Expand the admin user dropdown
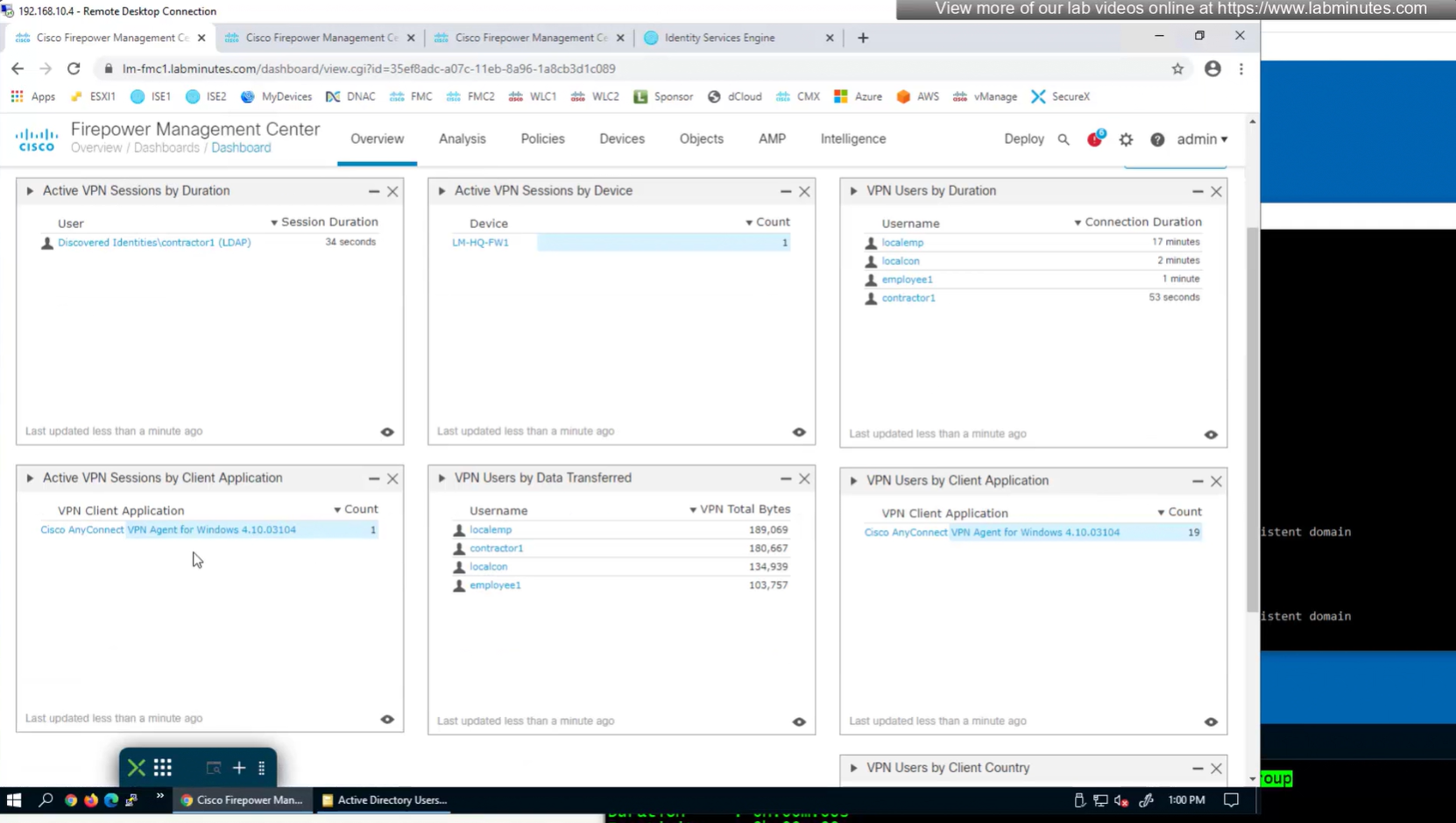The width and height of the screenshot is (1456, 823). 1202,139
